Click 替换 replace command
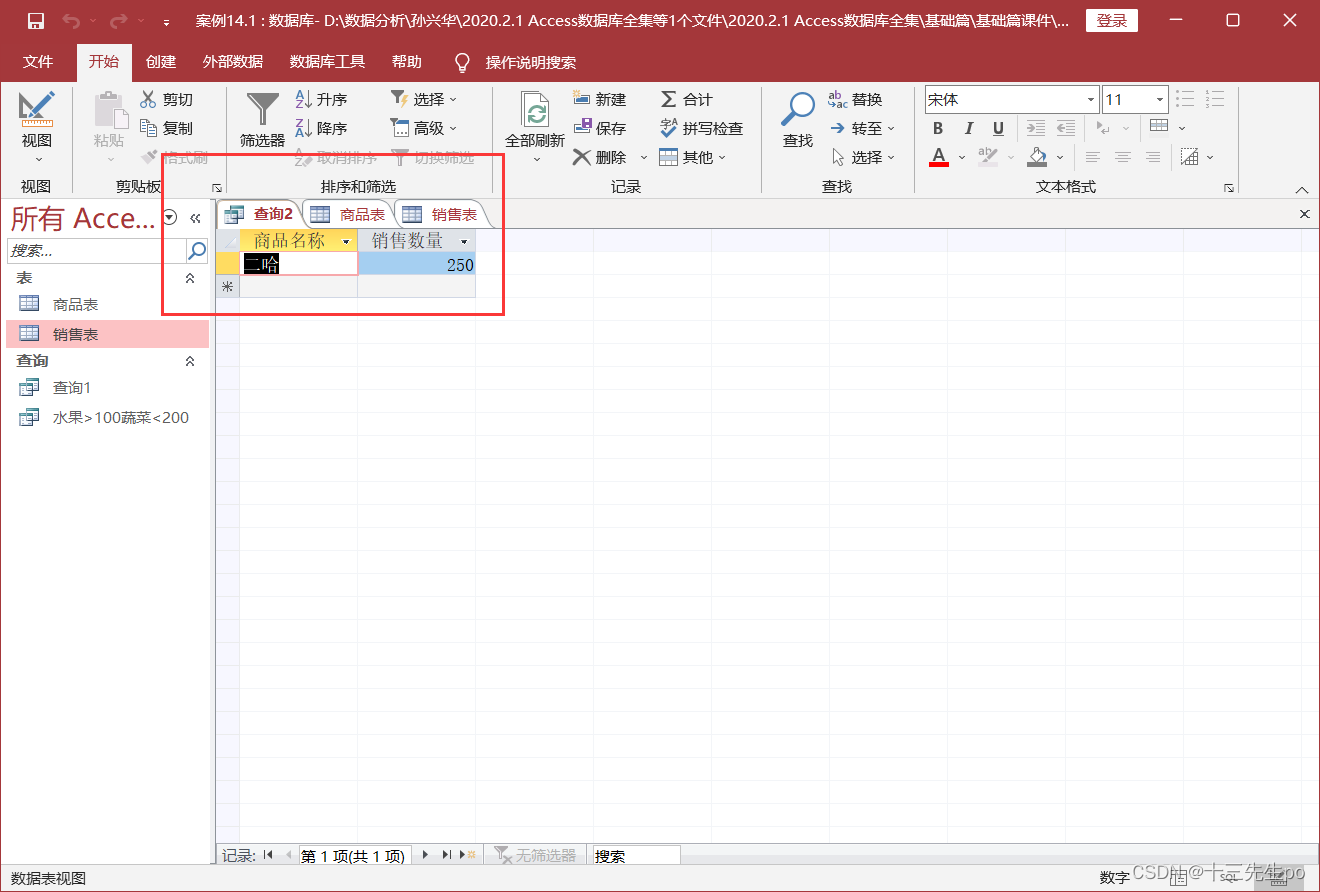Image resolution: width=1320 pixels, height=892 pixels. tap(855, 99)
